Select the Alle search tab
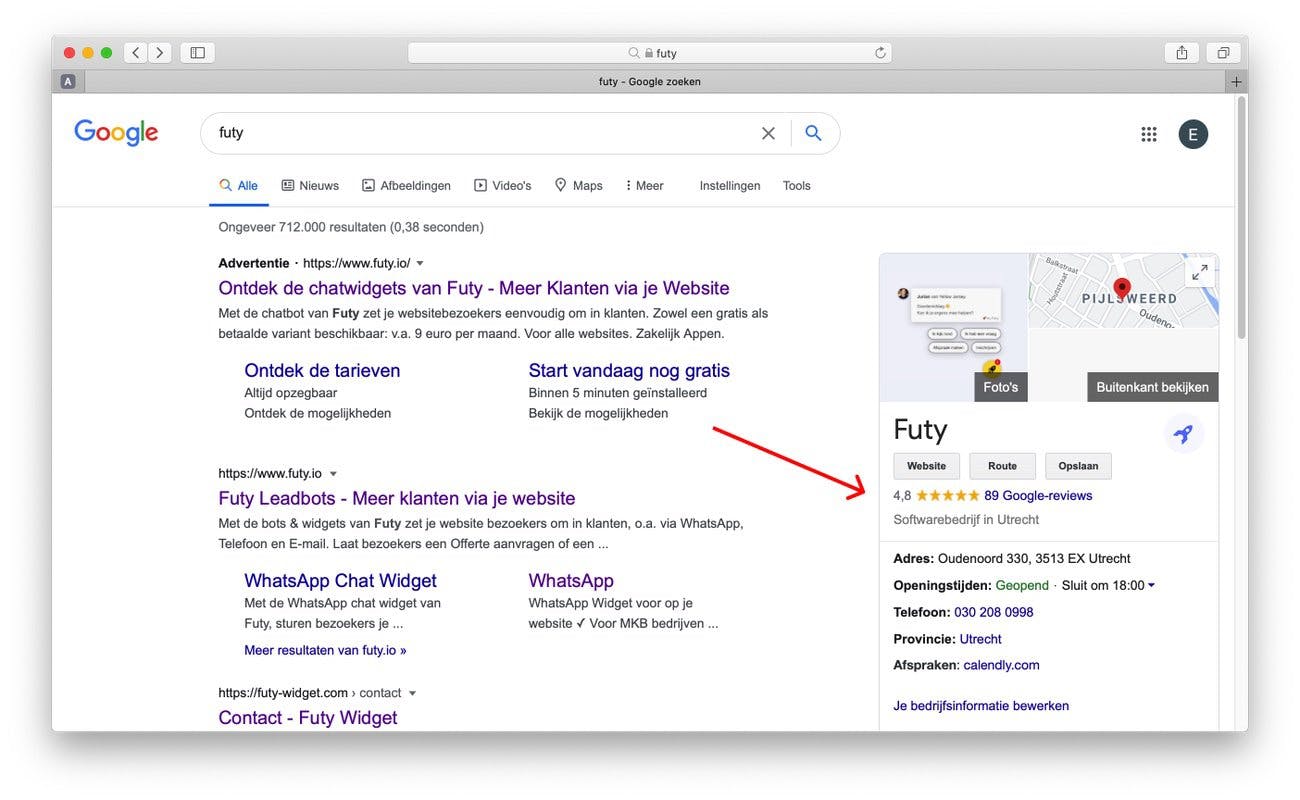 (x=239, y=186)
